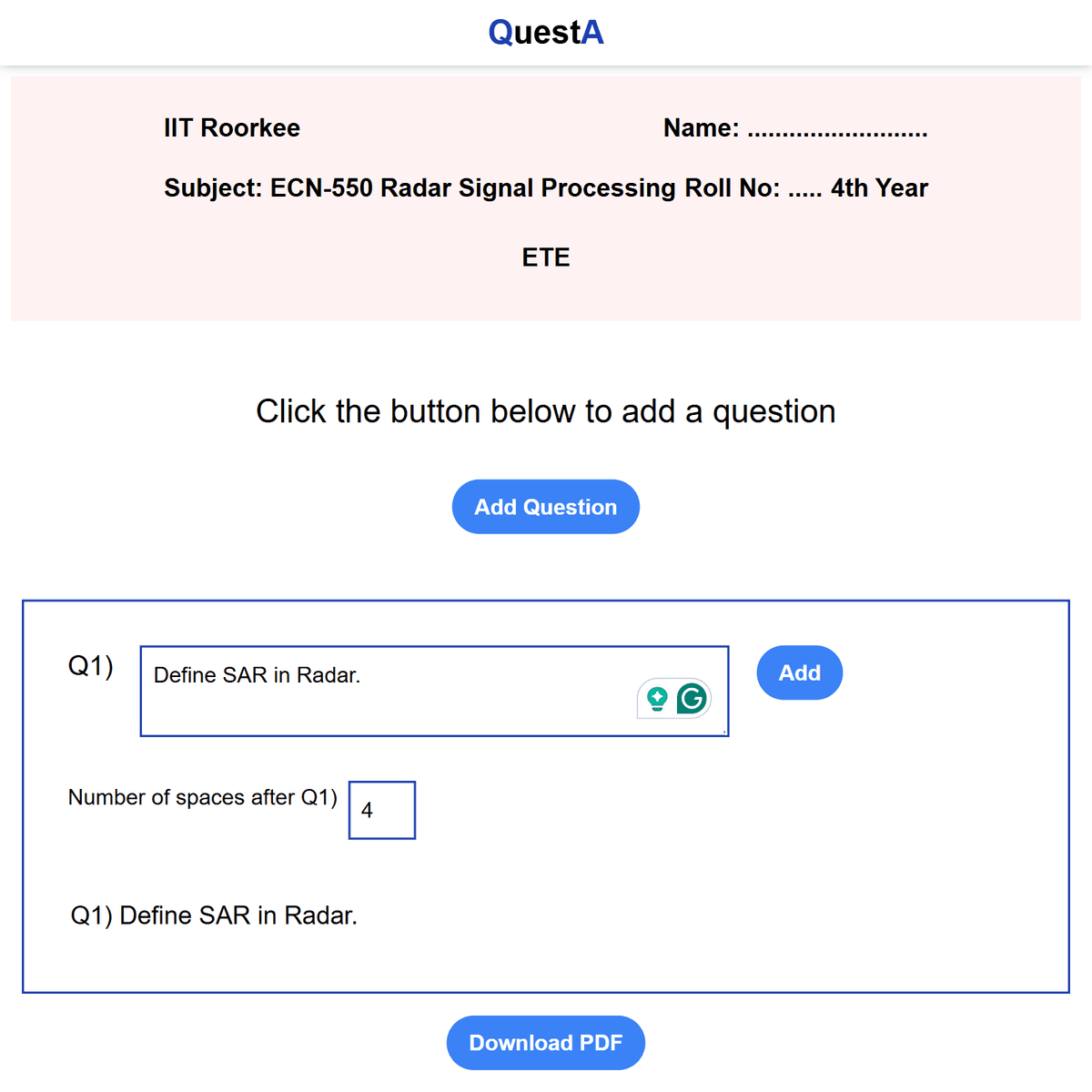Click the Number of spaces after Q1 label
The image size is (1092, 1092).
coord(203,798)
